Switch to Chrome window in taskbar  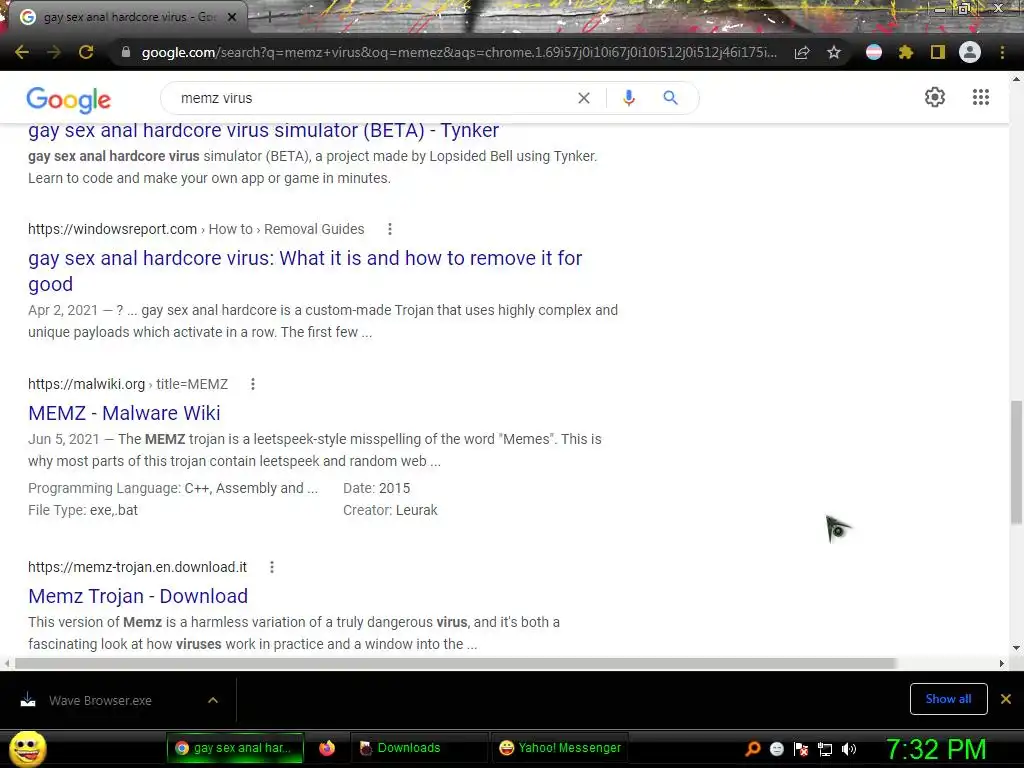point(235,748)
